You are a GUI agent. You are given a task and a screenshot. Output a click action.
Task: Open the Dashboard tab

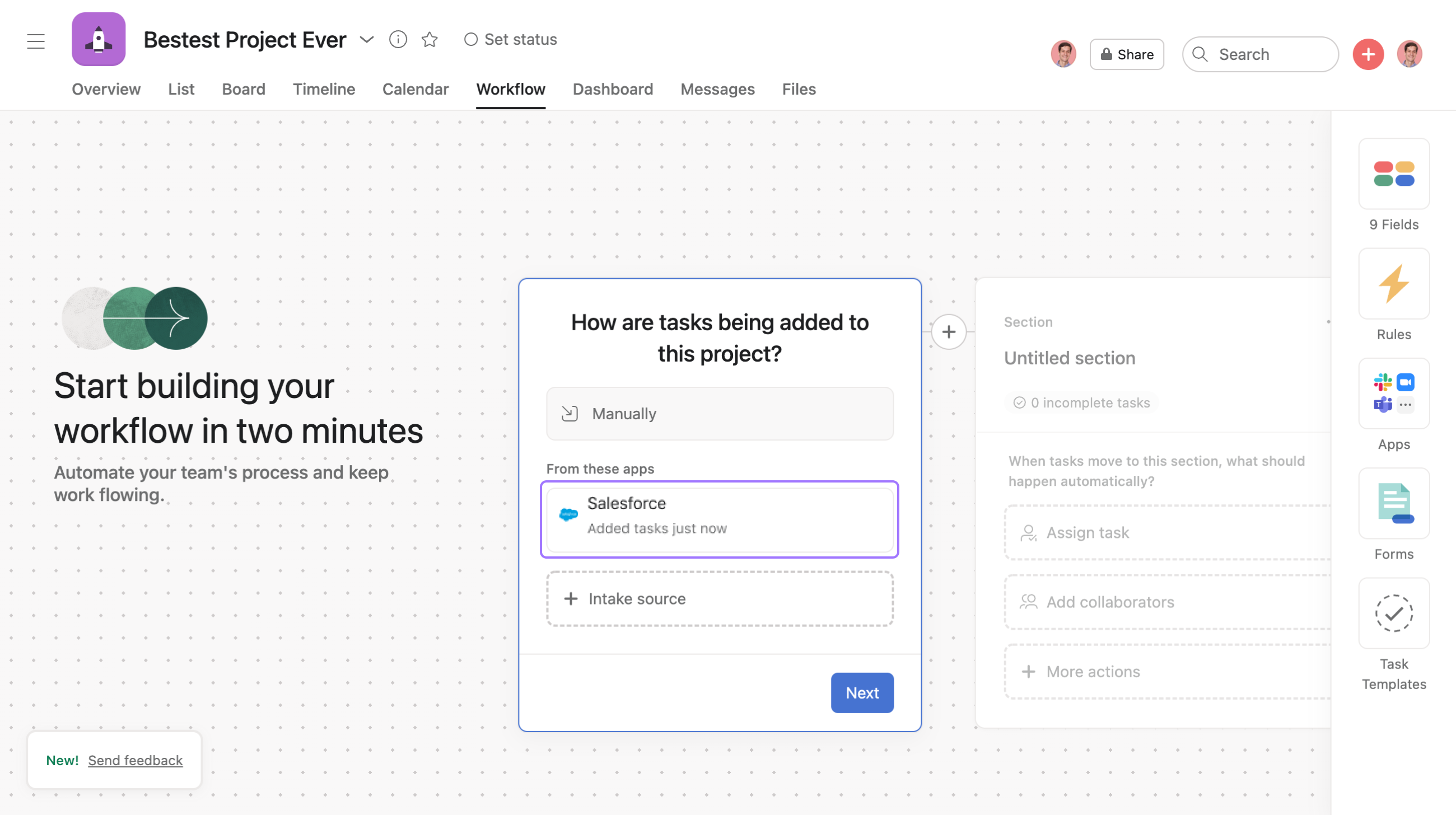[613, 89]
